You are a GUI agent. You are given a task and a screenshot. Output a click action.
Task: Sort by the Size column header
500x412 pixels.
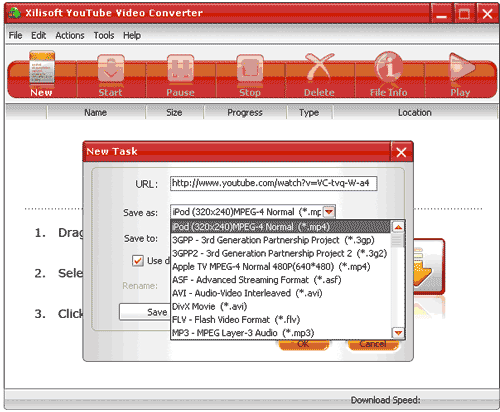click(174, 113)
